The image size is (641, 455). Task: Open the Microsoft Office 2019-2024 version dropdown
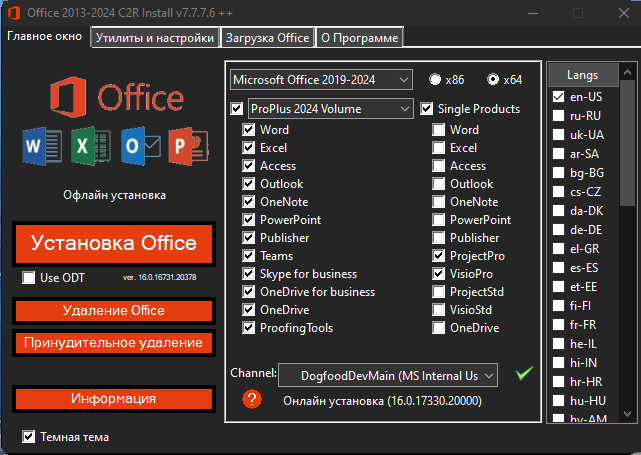point(321,79)
